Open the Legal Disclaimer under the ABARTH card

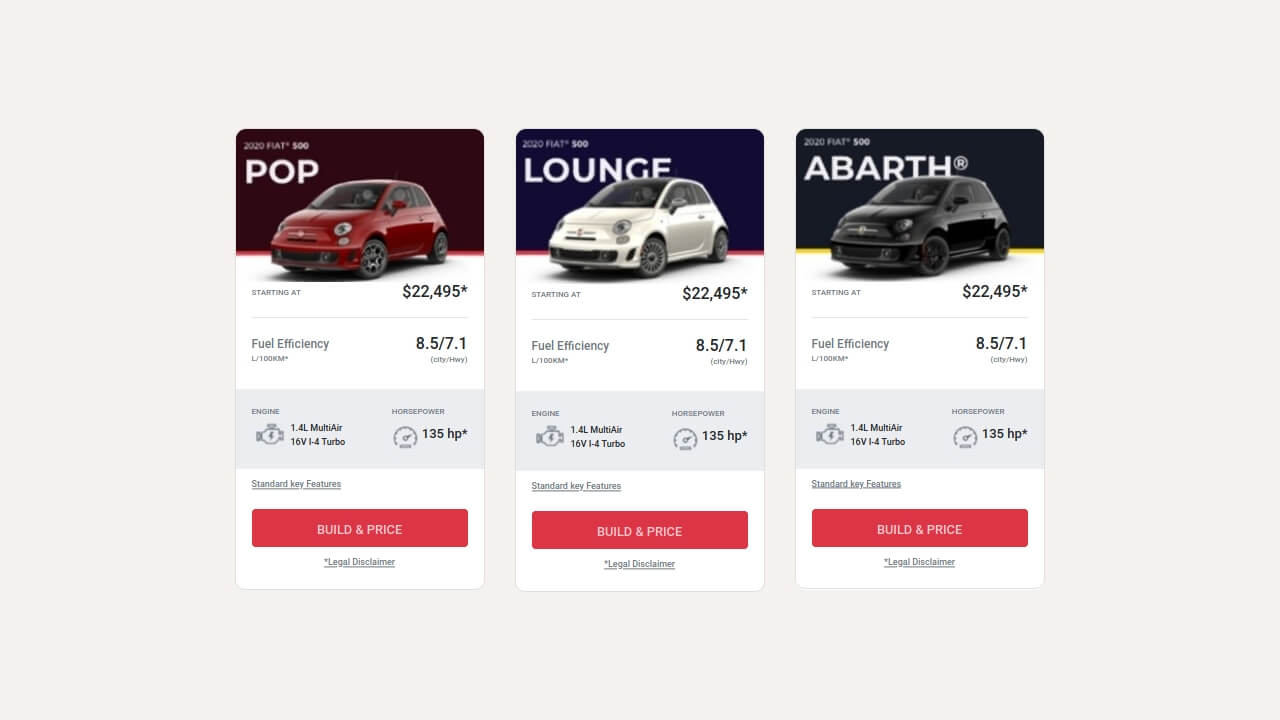(919, 561)
